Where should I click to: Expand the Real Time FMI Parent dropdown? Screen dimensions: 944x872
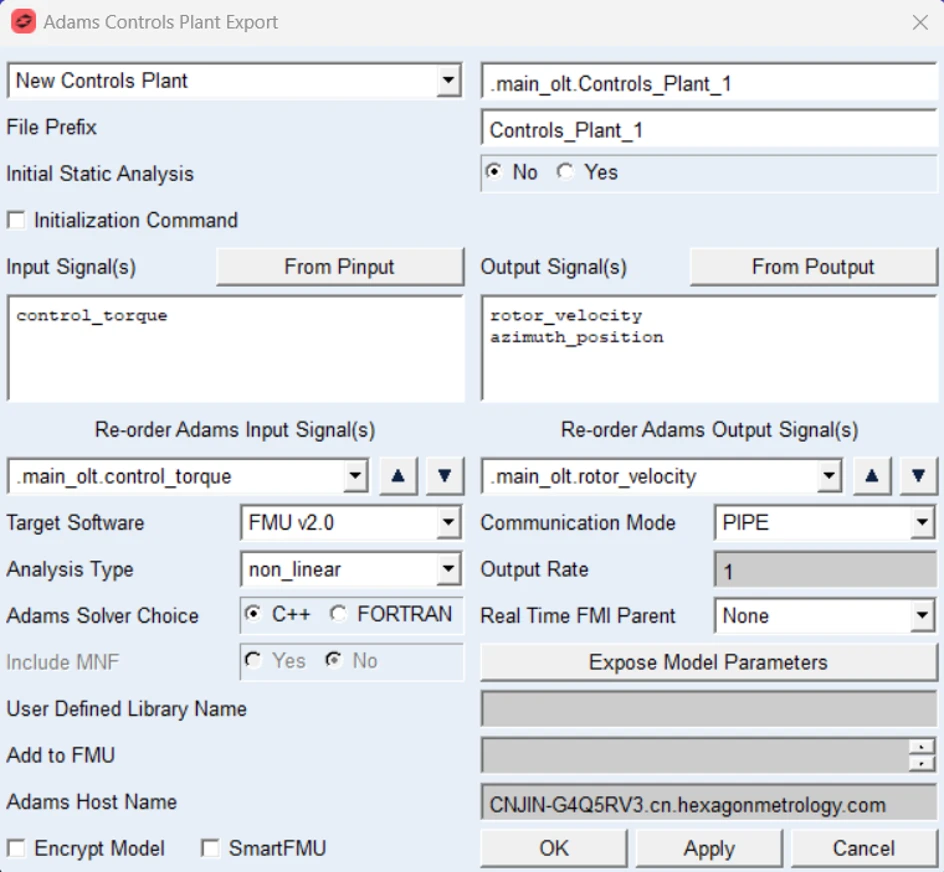(x=922, y=616)
